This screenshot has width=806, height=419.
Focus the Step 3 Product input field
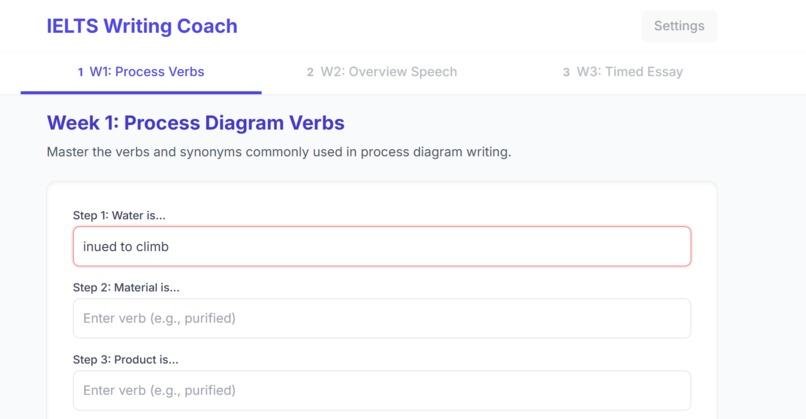tap(382, 390)
